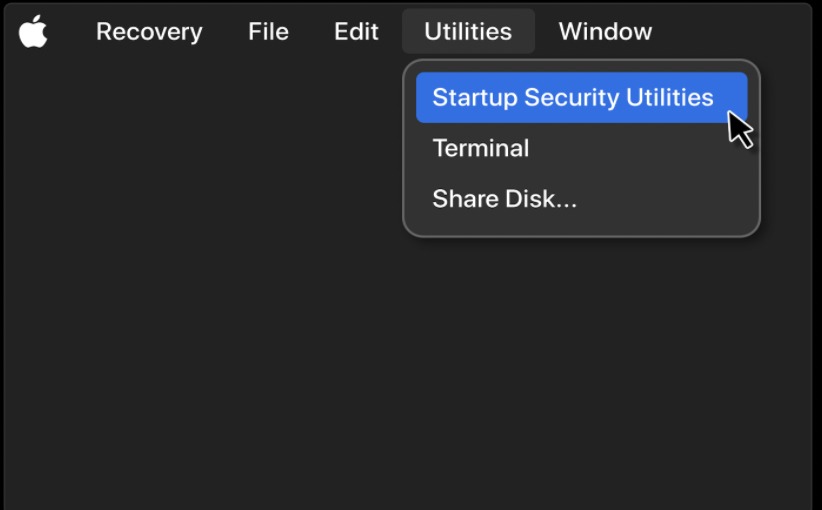Choose the Share Disk... option

(x=505, y=199)
